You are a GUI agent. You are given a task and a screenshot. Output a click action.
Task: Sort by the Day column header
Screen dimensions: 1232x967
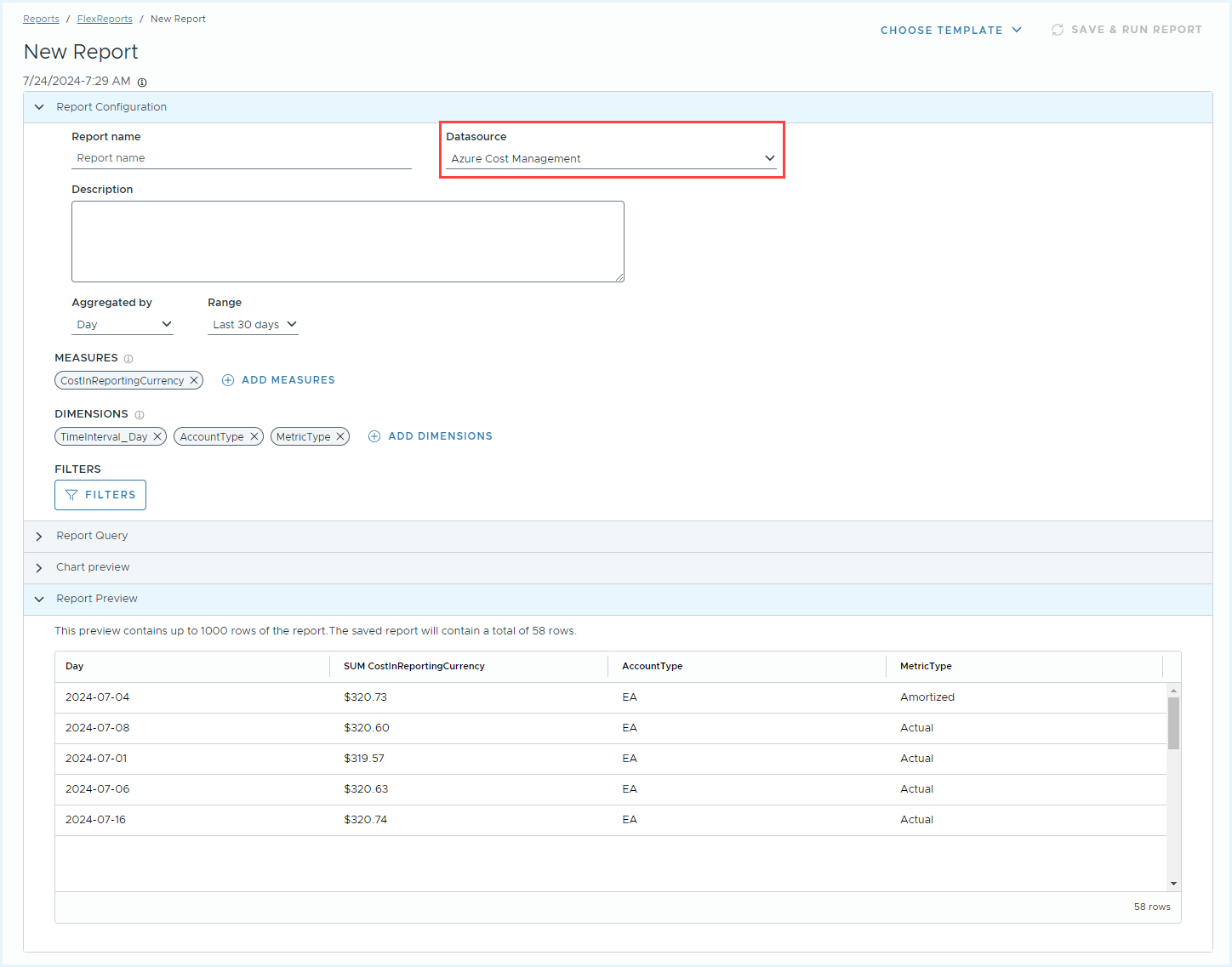[192, 667]
